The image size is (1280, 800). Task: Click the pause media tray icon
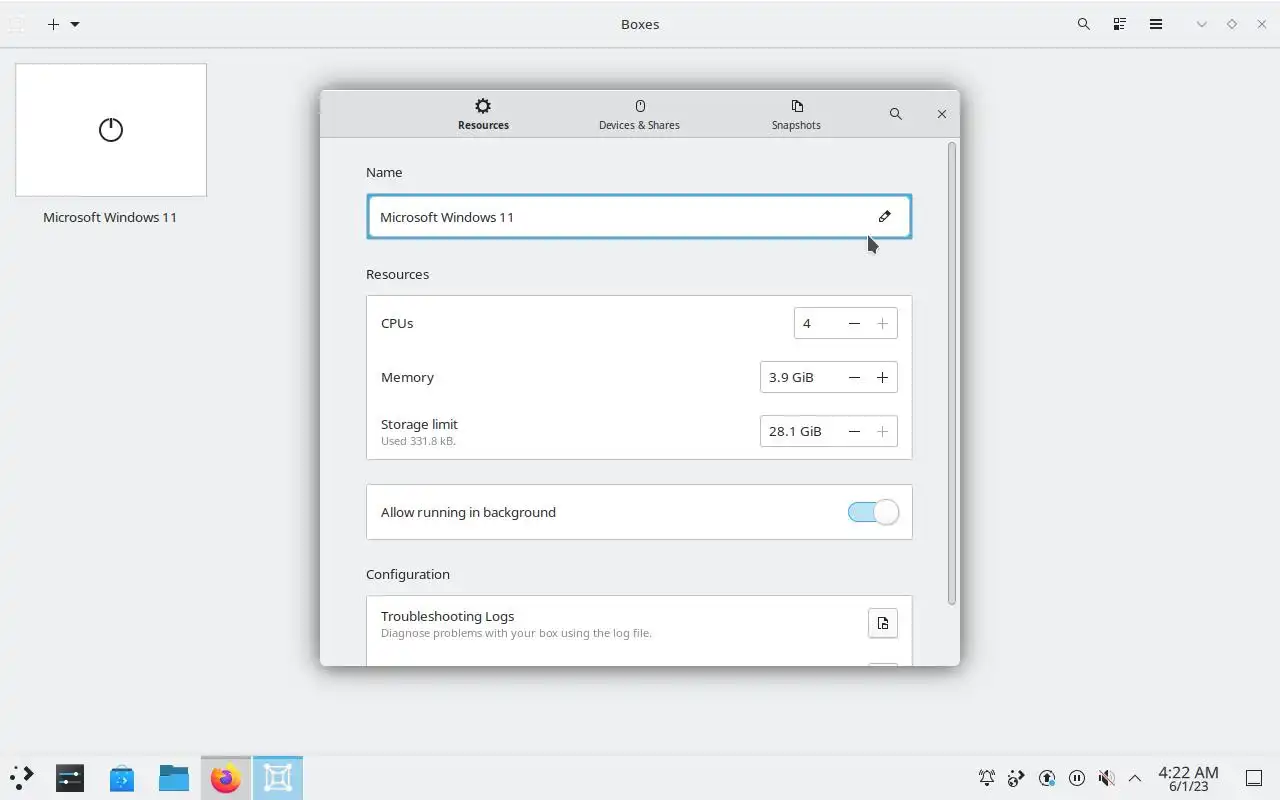point(1077,778)
